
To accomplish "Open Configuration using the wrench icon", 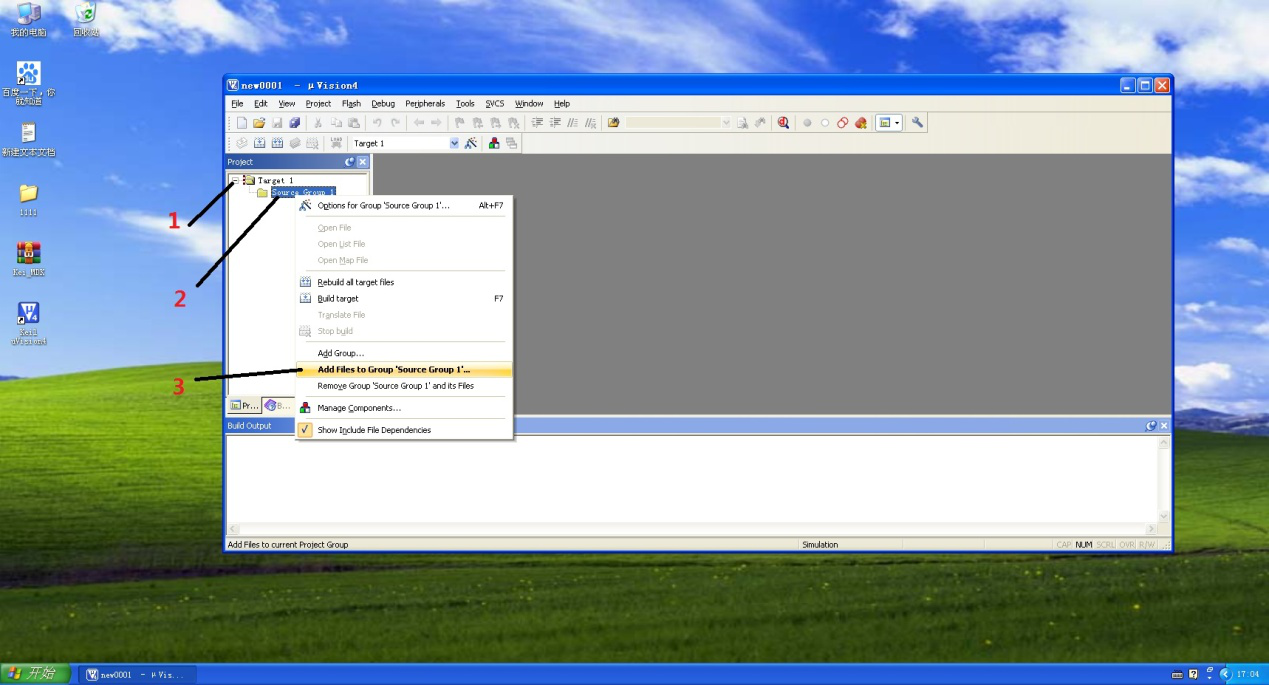I will point(917,123).
